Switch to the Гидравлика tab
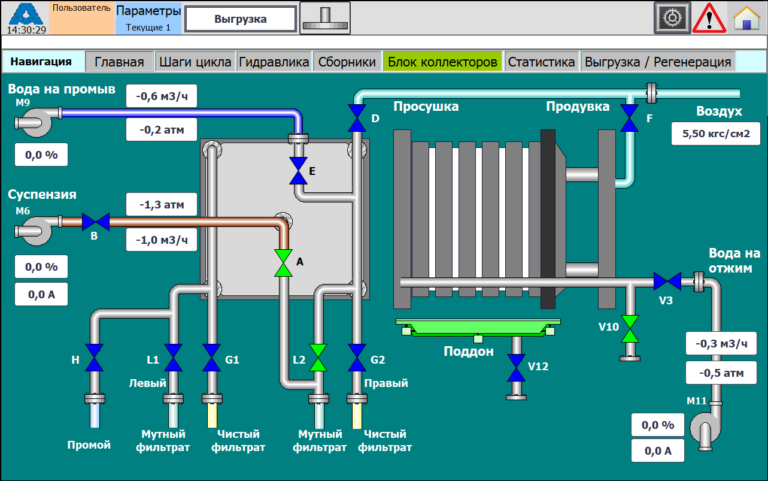768x481 pixels. click(274, 62)
